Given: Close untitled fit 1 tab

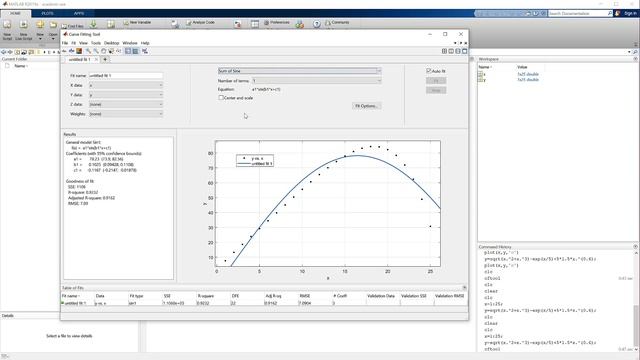Looking at the screenshot, I should (96, 60).
